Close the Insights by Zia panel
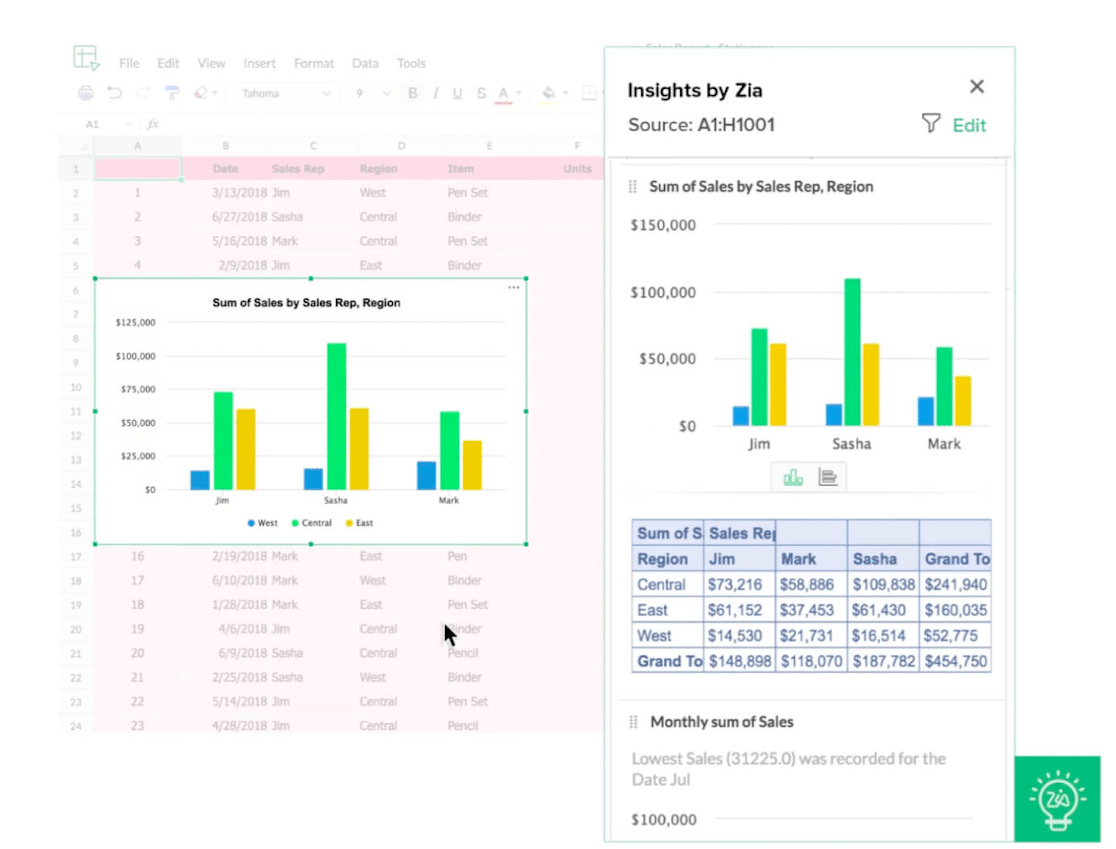 point(977,87)
